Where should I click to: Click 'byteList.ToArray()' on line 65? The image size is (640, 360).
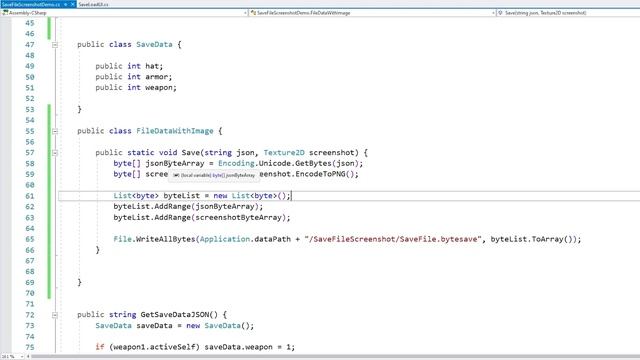pos(533,239)
